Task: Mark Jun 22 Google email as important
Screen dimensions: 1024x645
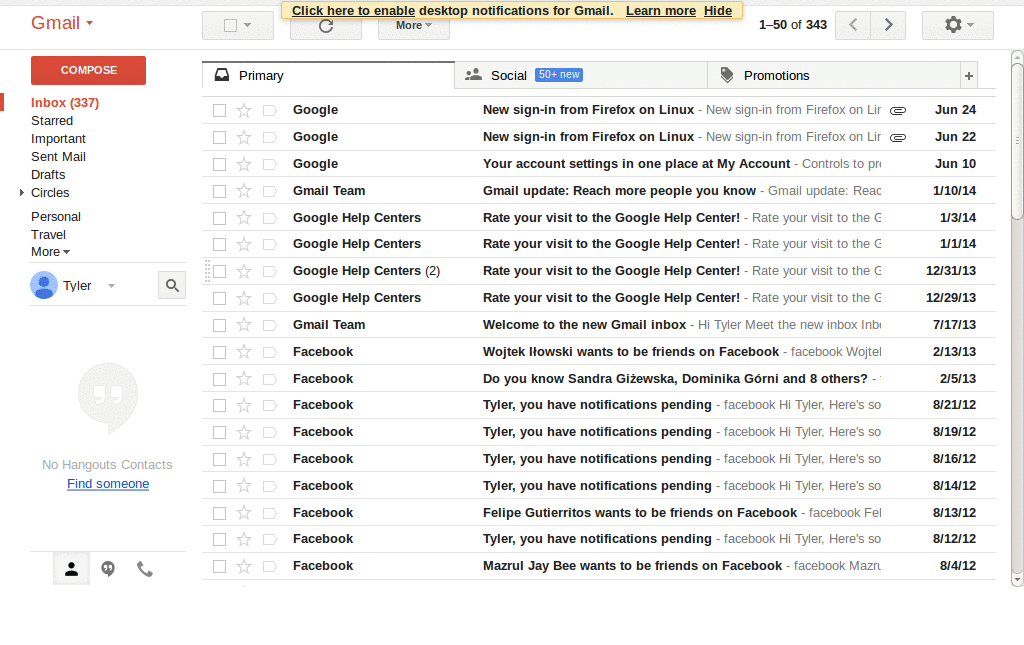Action: pos(269,137)
